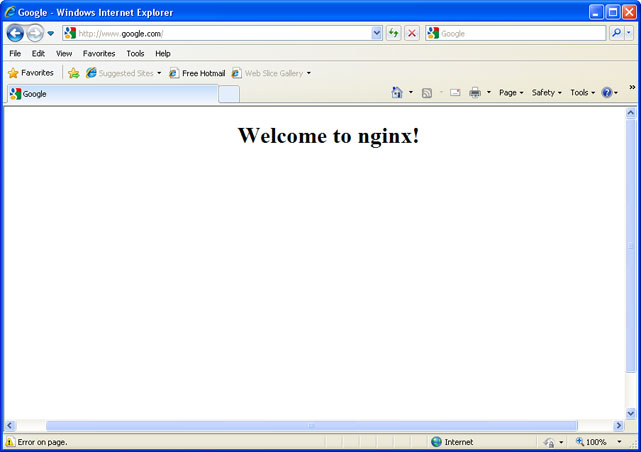Click the Error on page status text
This screenshot has width=641, height=452.
point(42,442)
